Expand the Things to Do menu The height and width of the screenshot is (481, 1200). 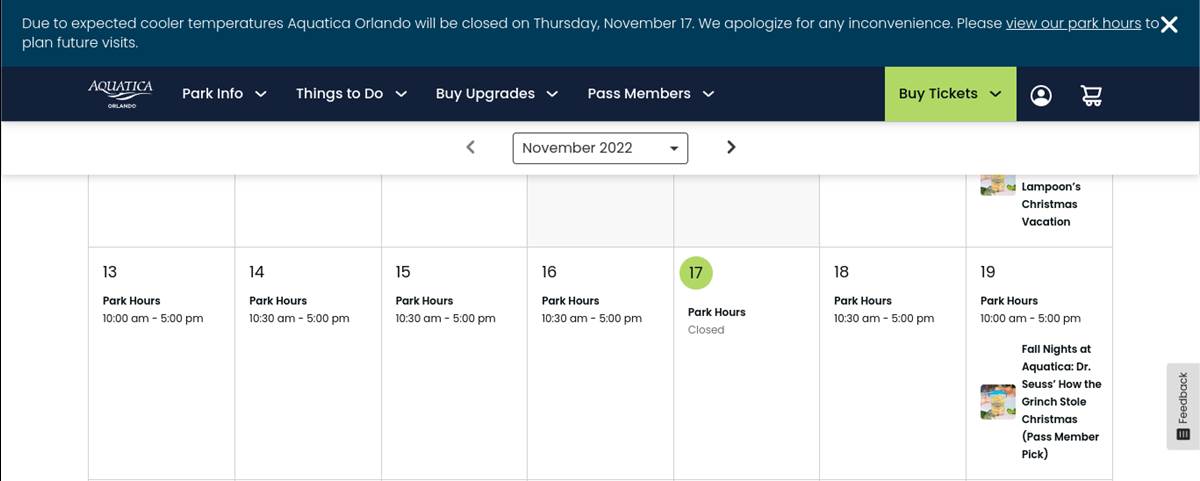351,94
